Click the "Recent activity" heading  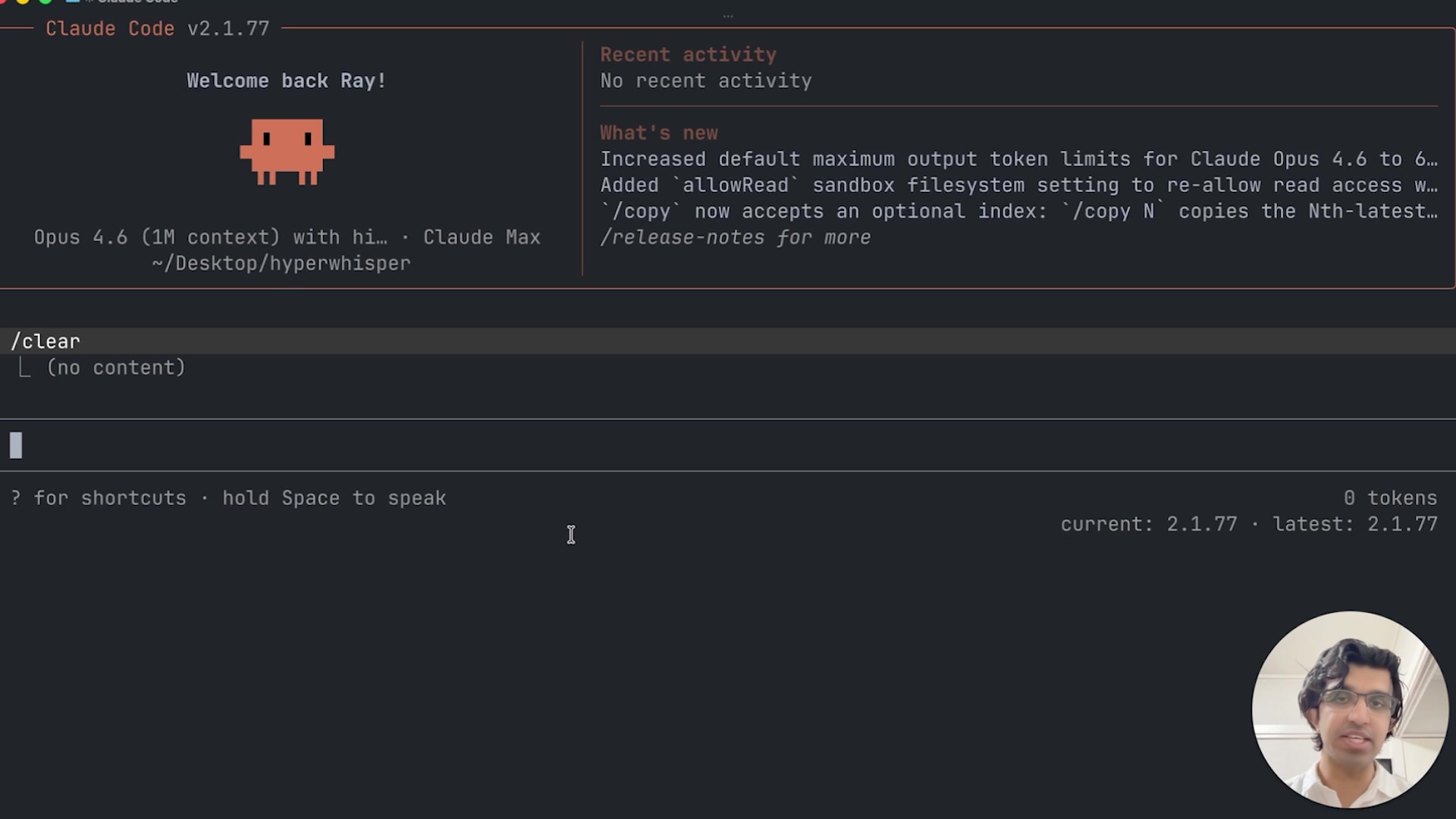[x=688, y=55]
